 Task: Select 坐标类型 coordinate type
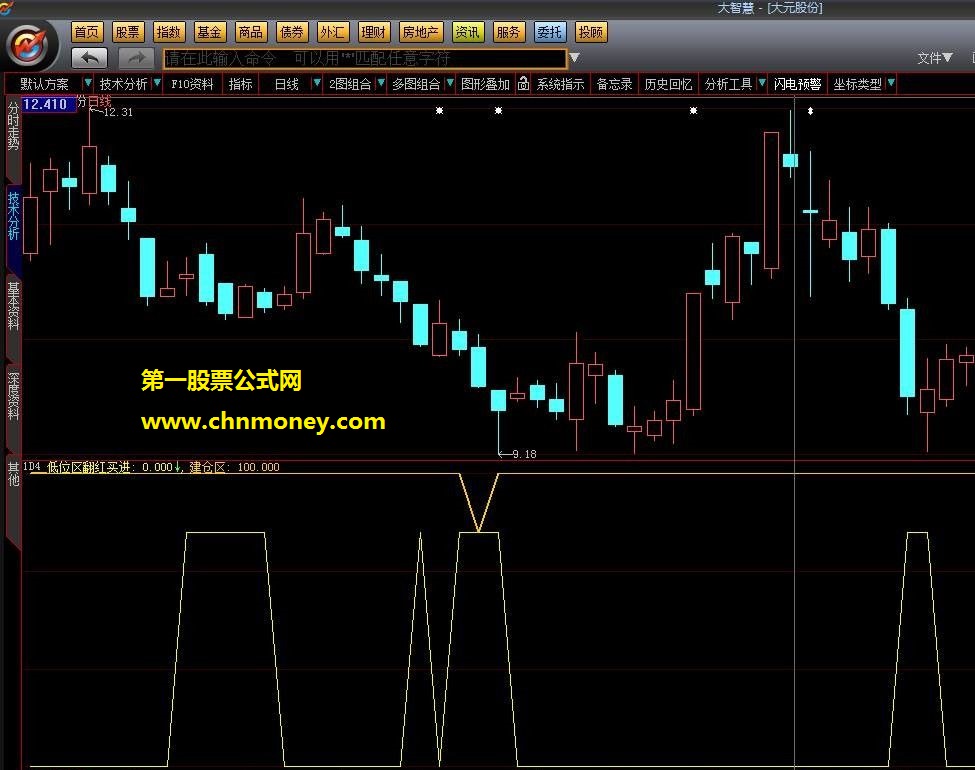857,84
